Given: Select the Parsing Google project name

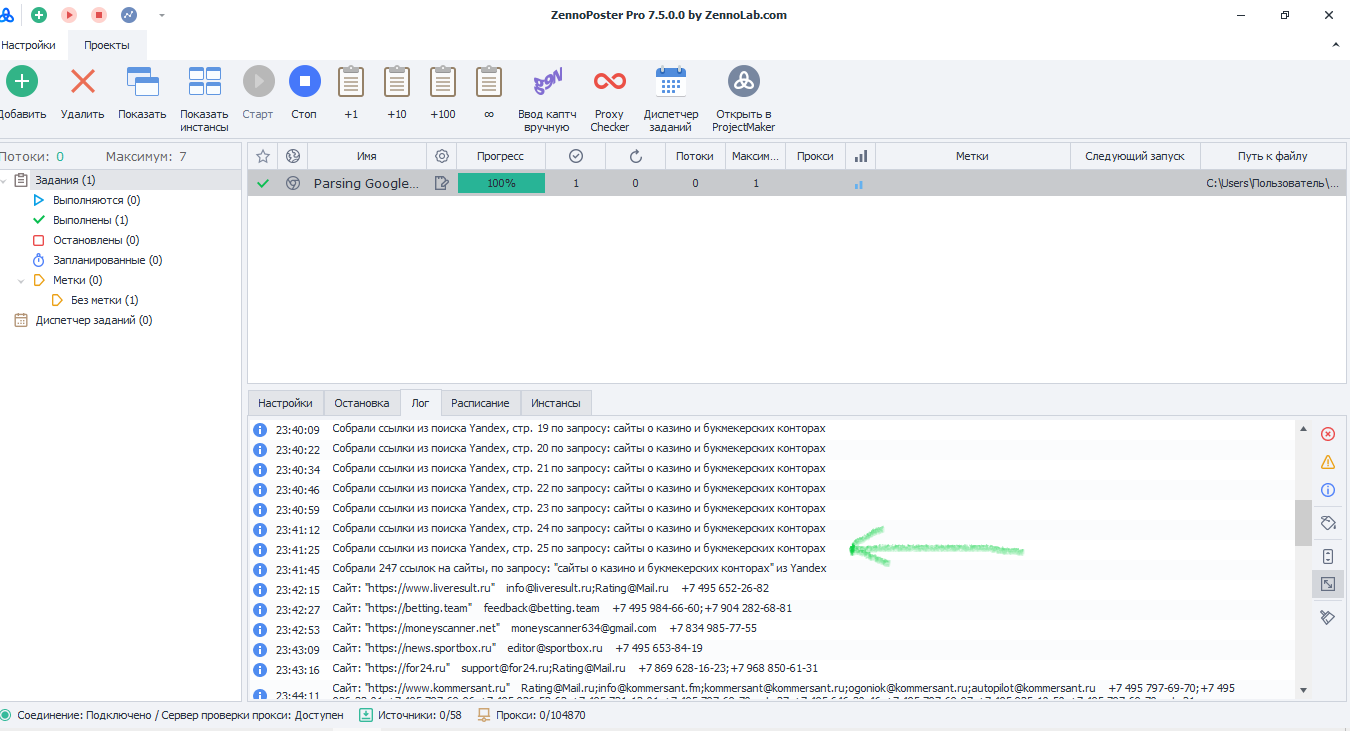Looking at the screenshot, I should click(366, 184).
